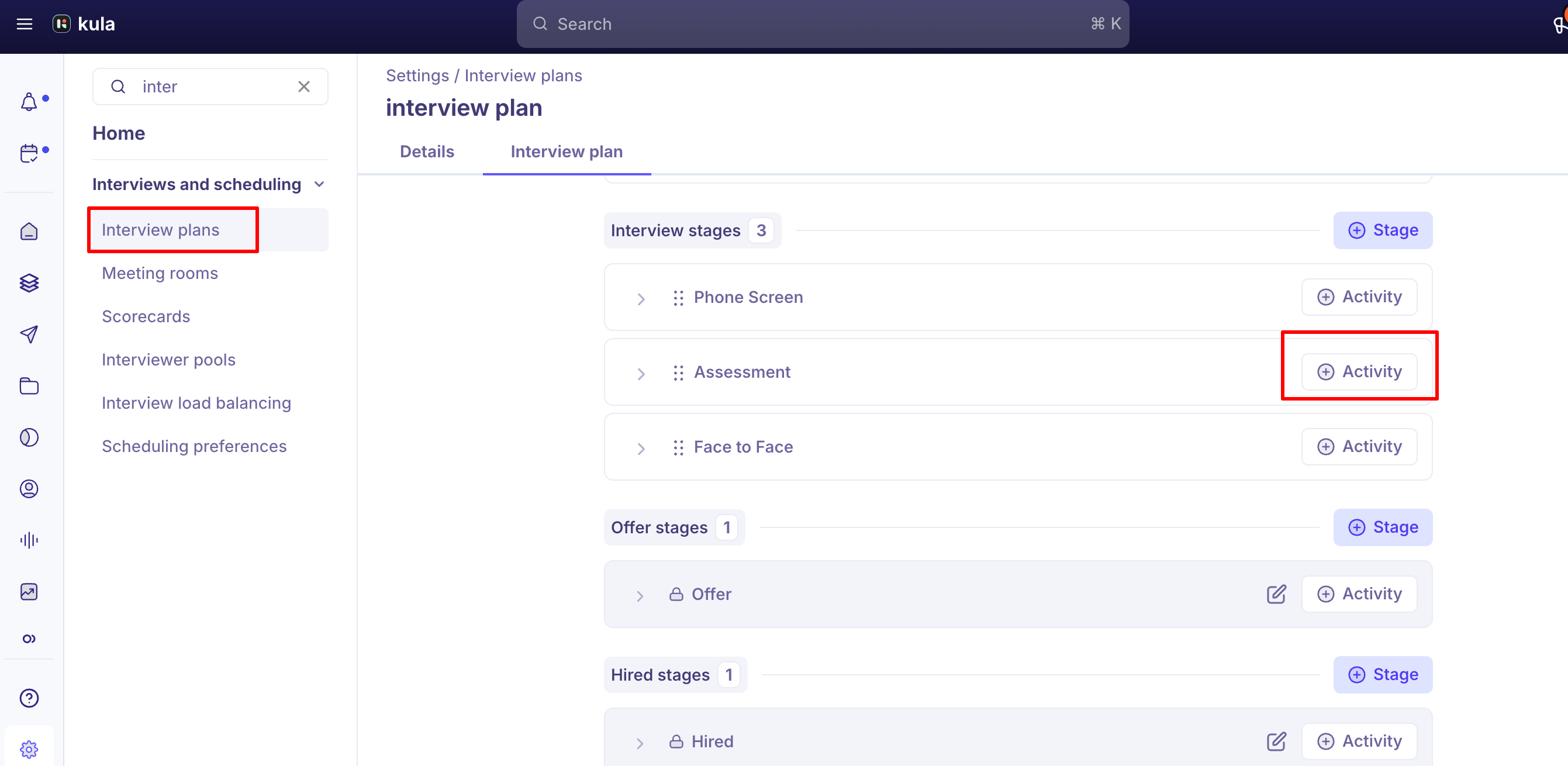Add Activity to Phone Screen

click(x=1359, y=296)
